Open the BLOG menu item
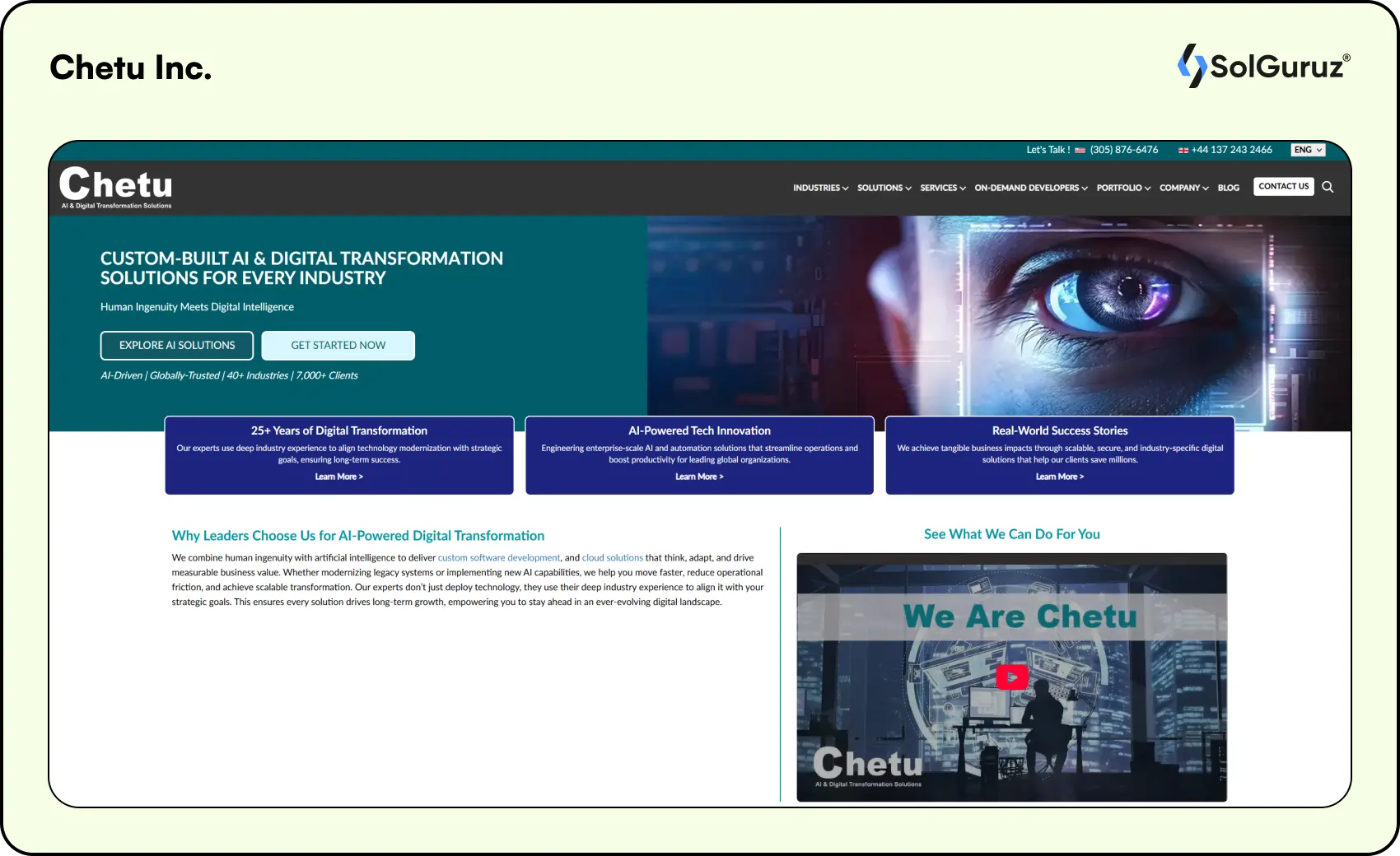The height and width of the screenshot is (856, 1400). (x=1229, y=188)
